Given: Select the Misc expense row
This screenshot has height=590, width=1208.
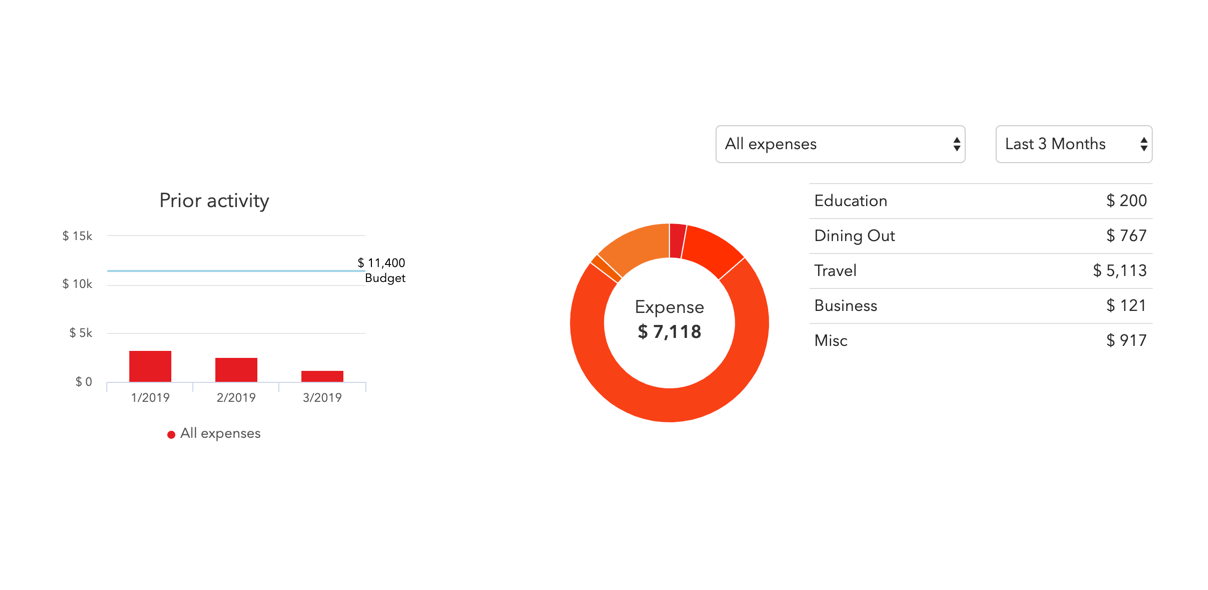Looking at the screenshot, I should pos(980,341).
